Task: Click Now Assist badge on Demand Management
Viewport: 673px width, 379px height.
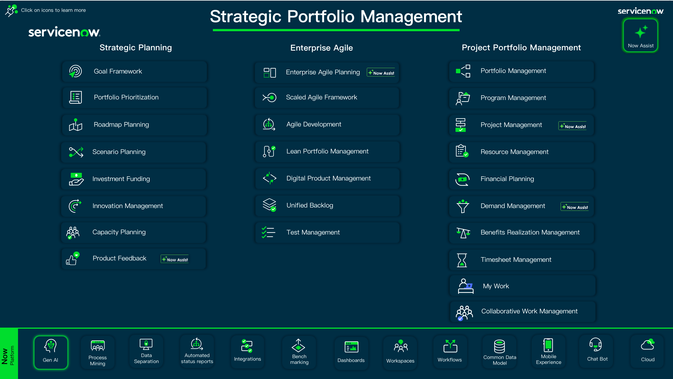Action: coord(575,207)
